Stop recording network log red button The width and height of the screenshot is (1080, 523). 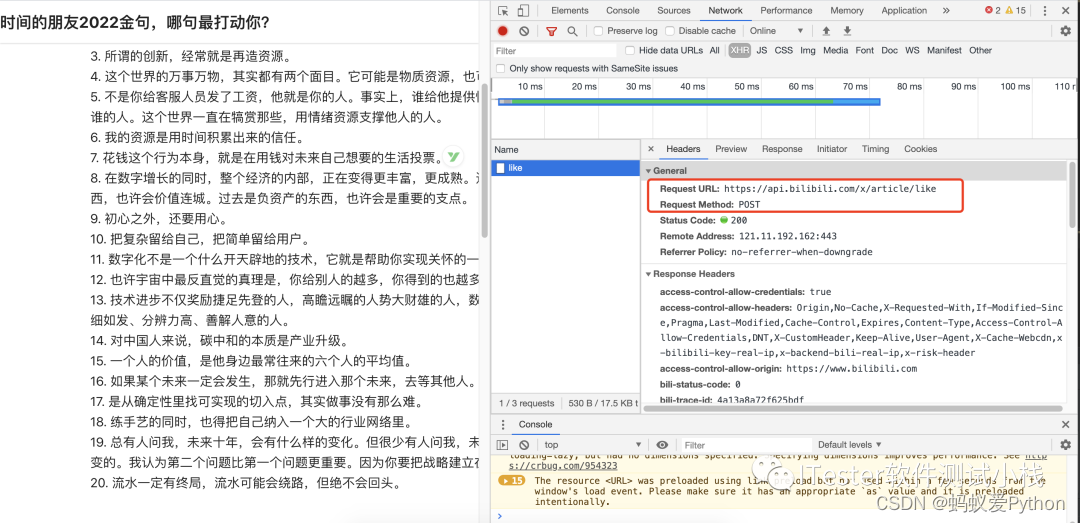click(503, 31)
